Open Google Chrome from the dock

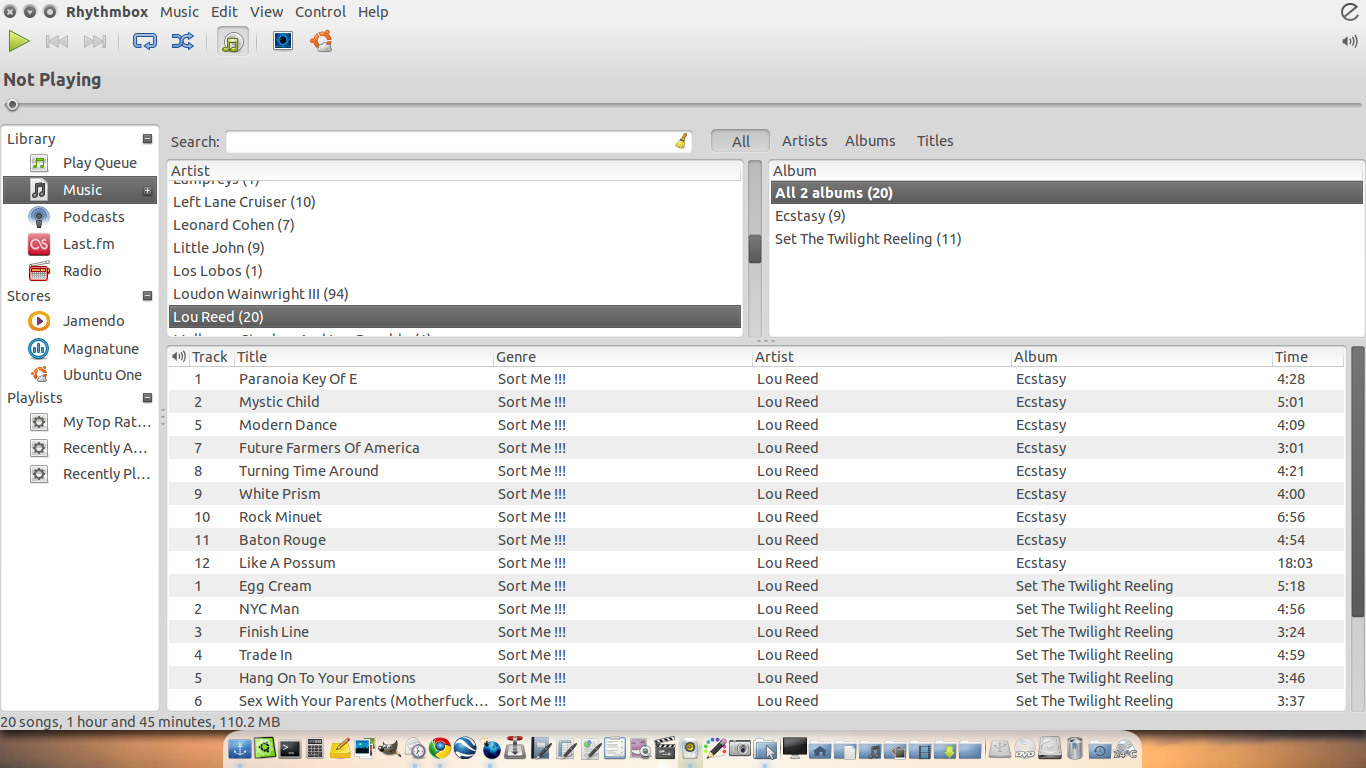(x=440, y=748)
